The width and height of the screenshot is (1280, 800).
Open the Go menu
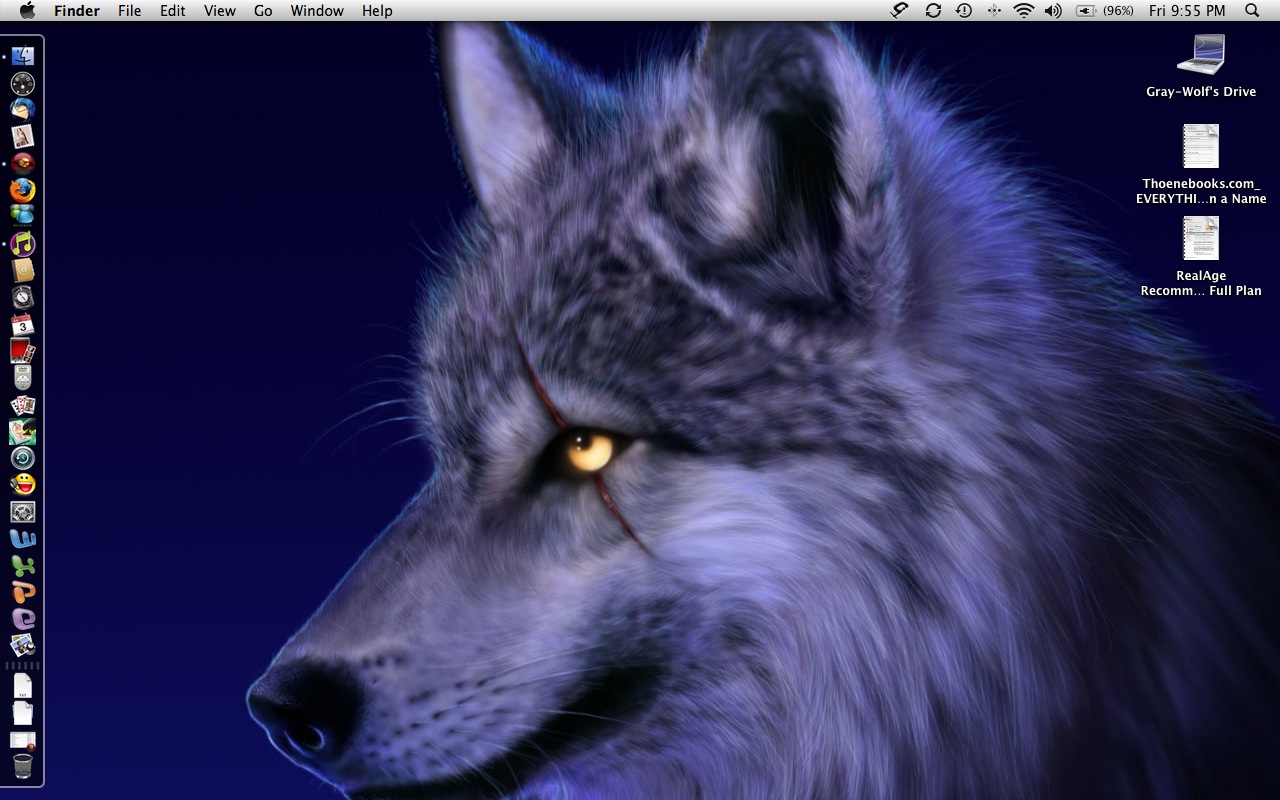[x=263, y=11]
